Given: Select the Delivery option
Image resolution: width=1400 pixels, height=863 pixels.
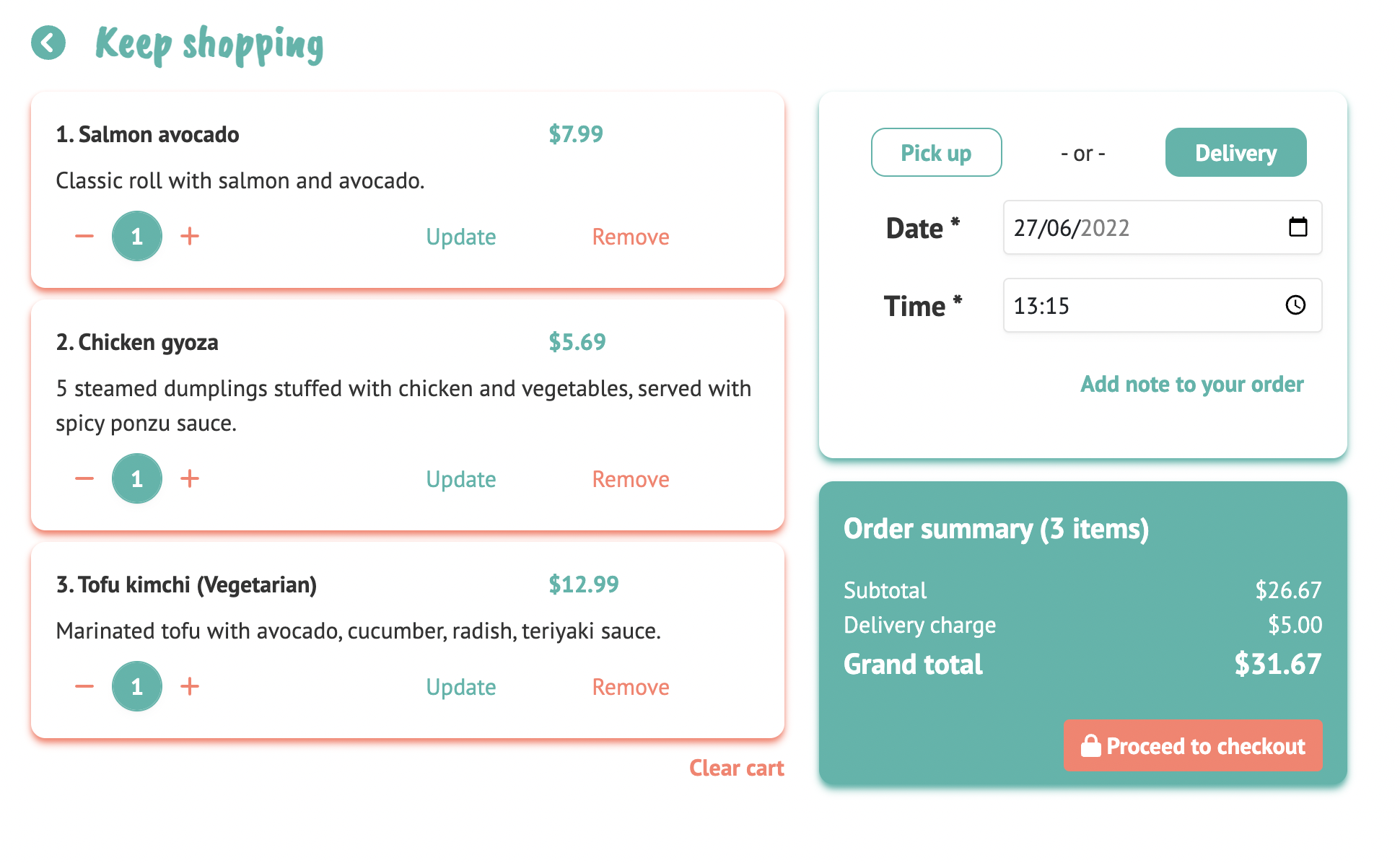Looking at the screenshot, I should (x=1235, y=152).
